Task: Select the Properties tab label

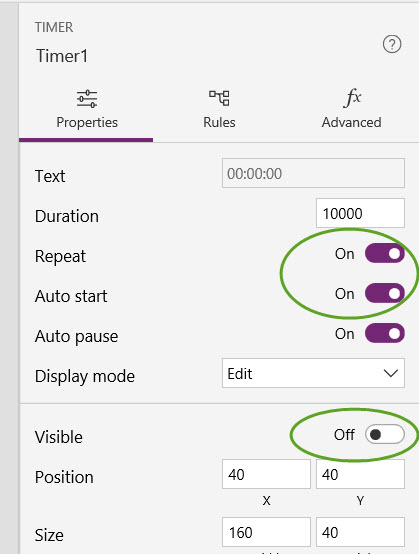Action: (x=87, y=123)
